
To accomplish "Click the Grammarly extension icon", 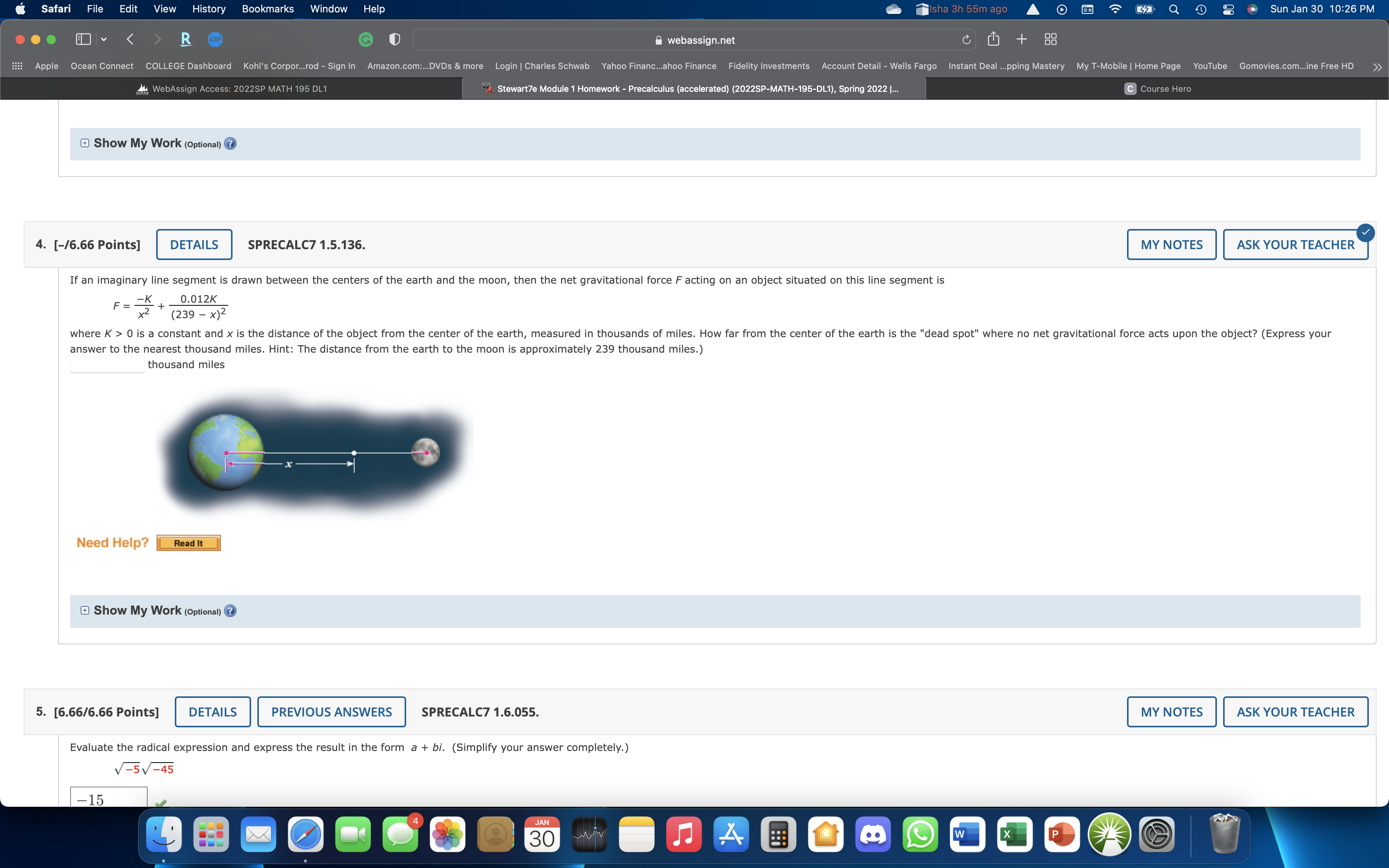I will point(365,40).
